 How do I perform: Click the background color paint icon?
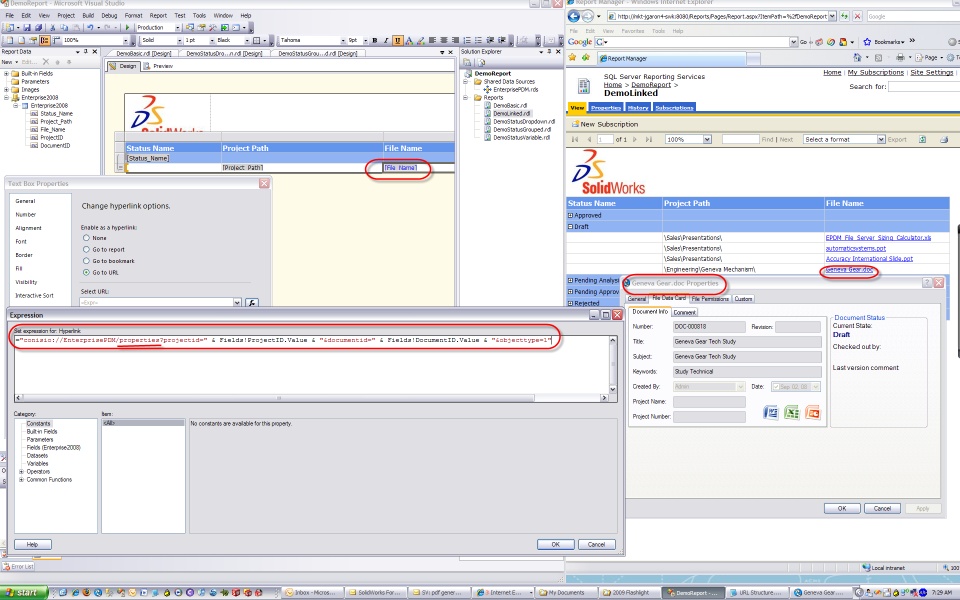[421, 40]
